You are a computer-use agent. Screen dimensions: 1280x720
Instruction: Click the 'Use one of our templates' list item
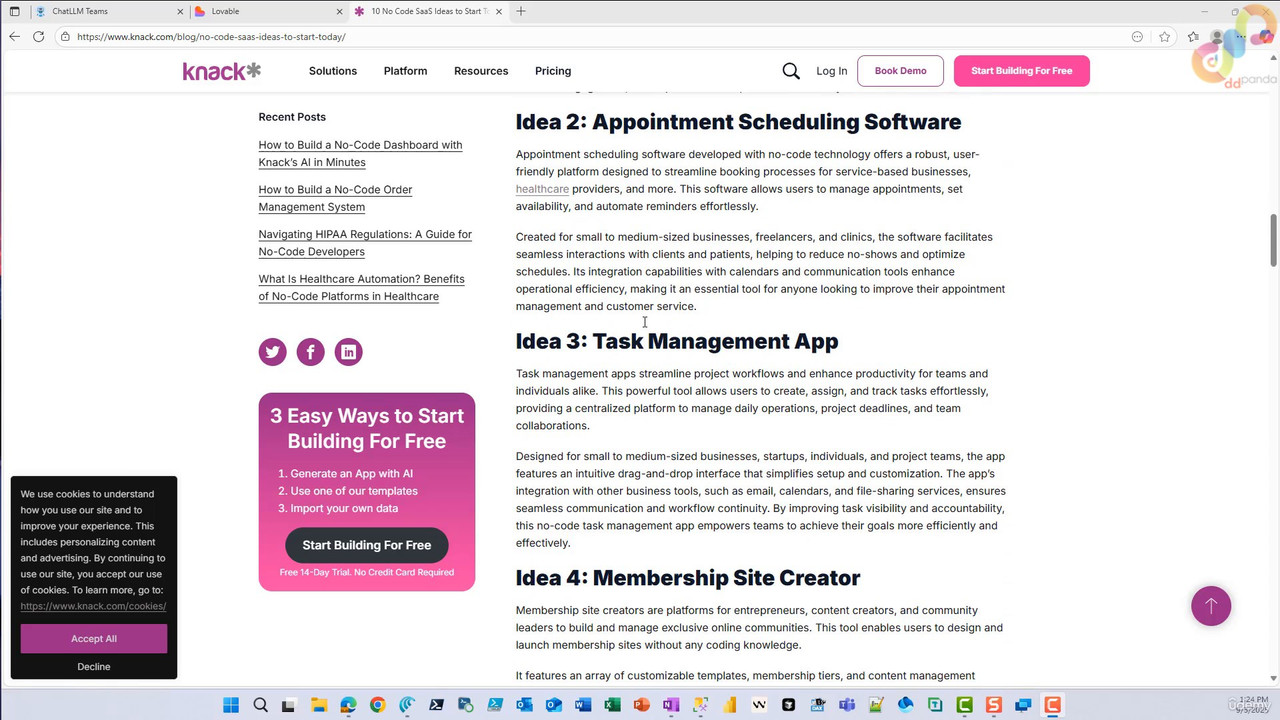pyautogui.click(x=354, y=491)
